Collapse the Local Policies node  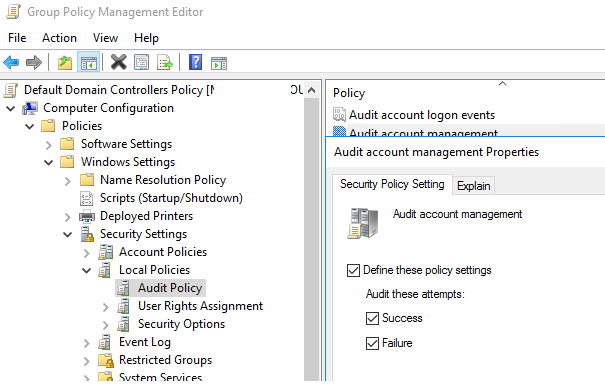point(86,270)
